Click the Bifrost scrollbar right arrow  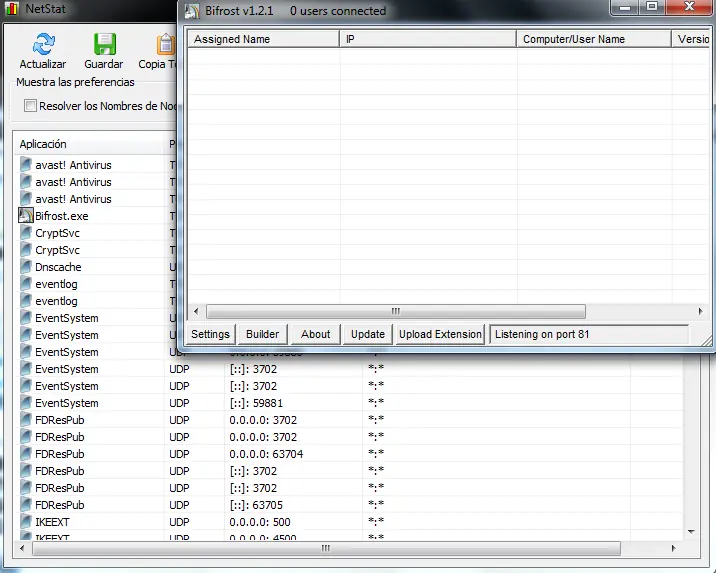[x=700, y=311]
